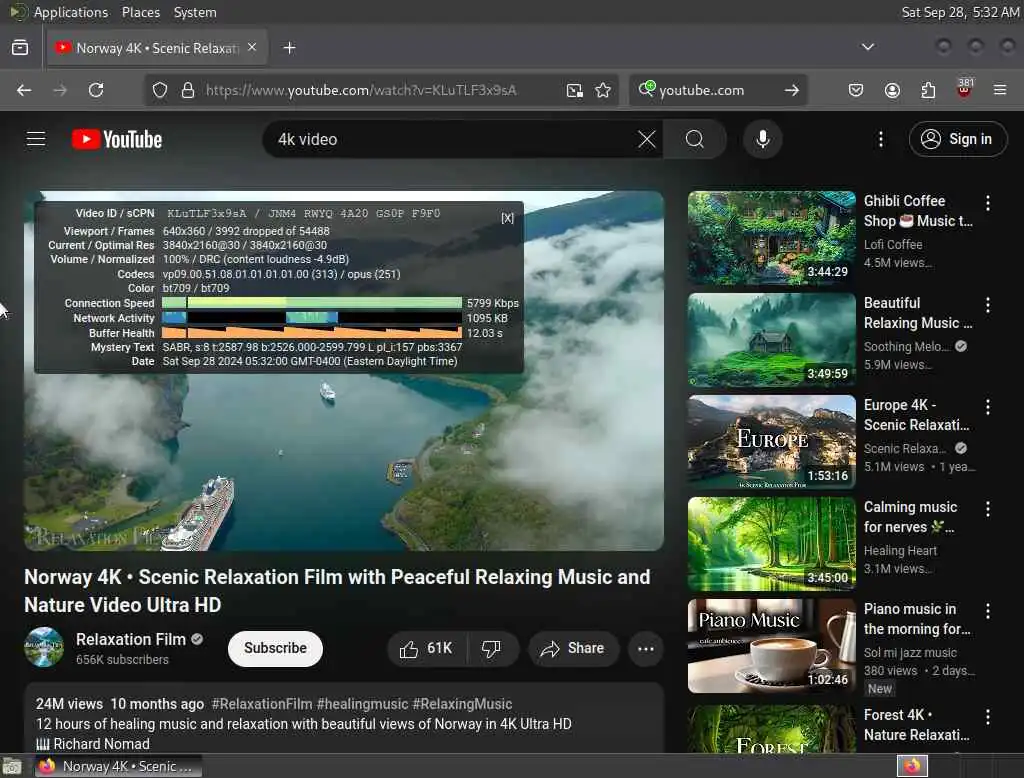Close the stats for nerds panel
This screenshot has height=778, width=1024.
coord(507,218)
